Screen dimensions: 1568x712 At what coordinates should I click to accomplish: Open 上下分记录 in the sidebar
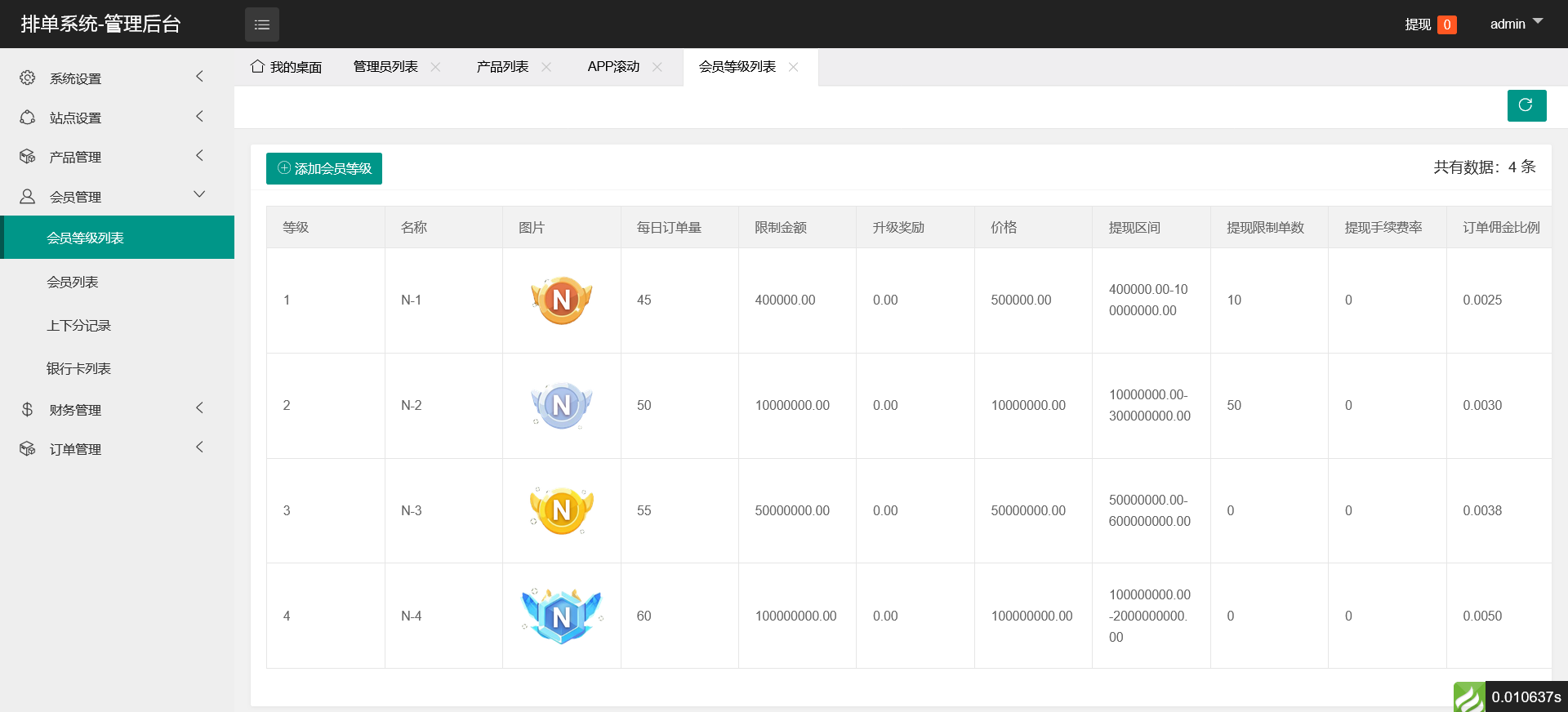tap(78, 325)
